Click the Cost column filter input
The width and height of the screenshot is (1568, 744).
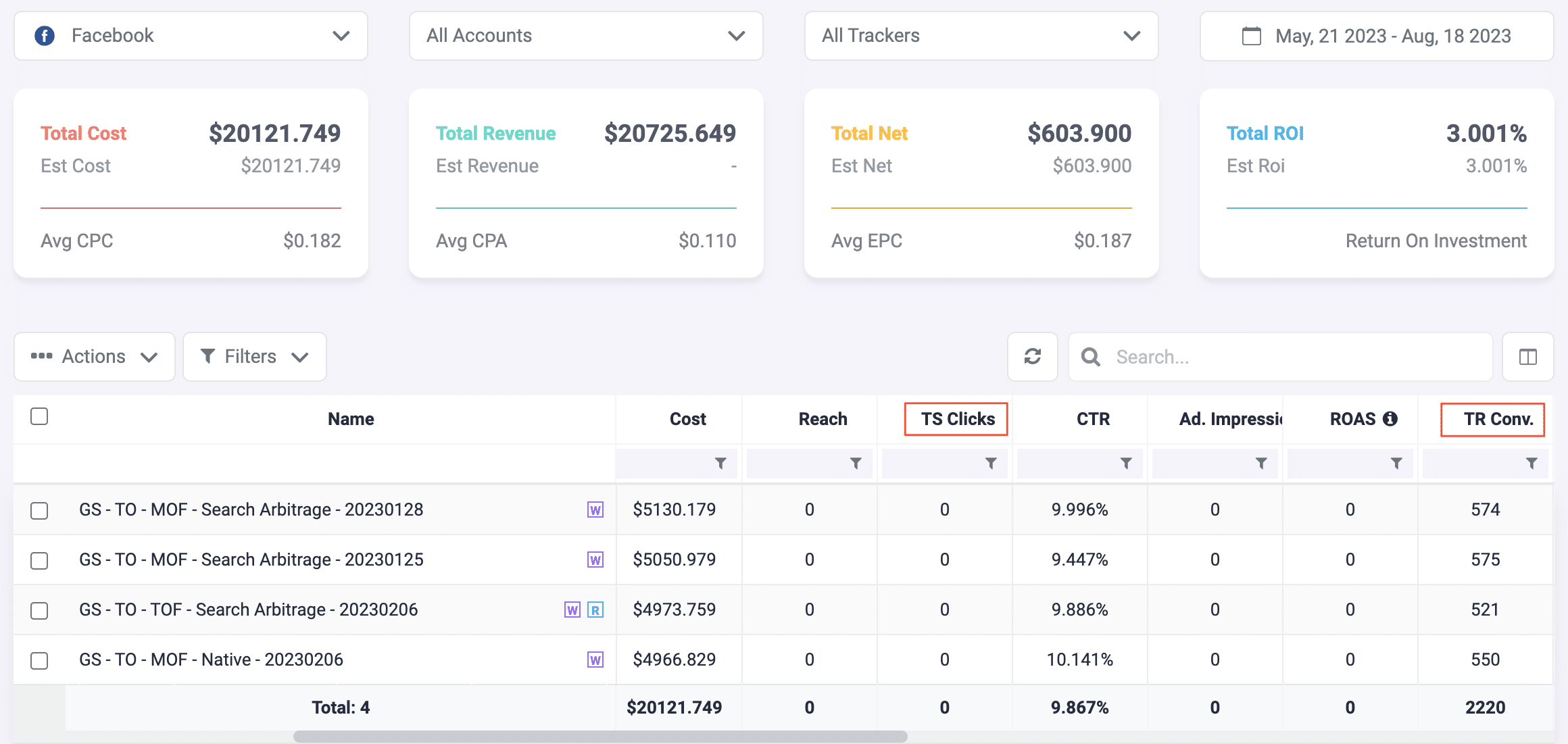click(x=677, y=464)
